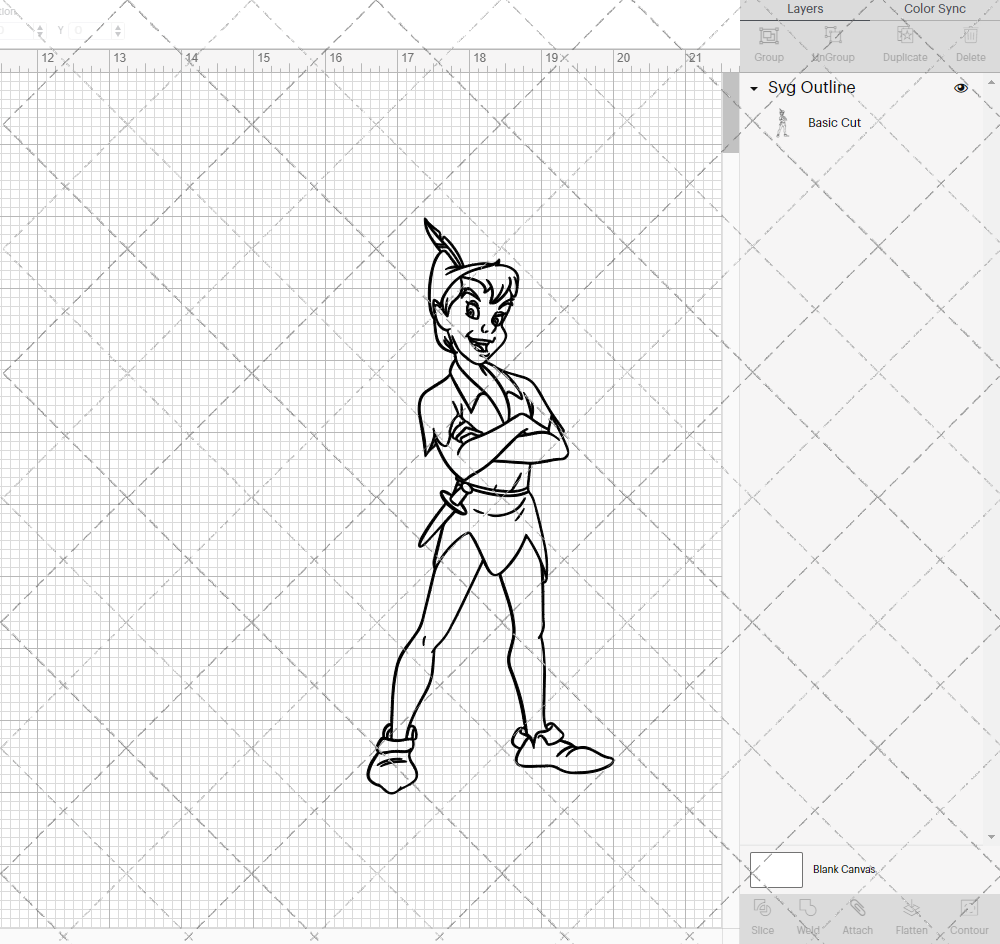Click the Attach icon

pyautogui.click(x=857, y=915)
